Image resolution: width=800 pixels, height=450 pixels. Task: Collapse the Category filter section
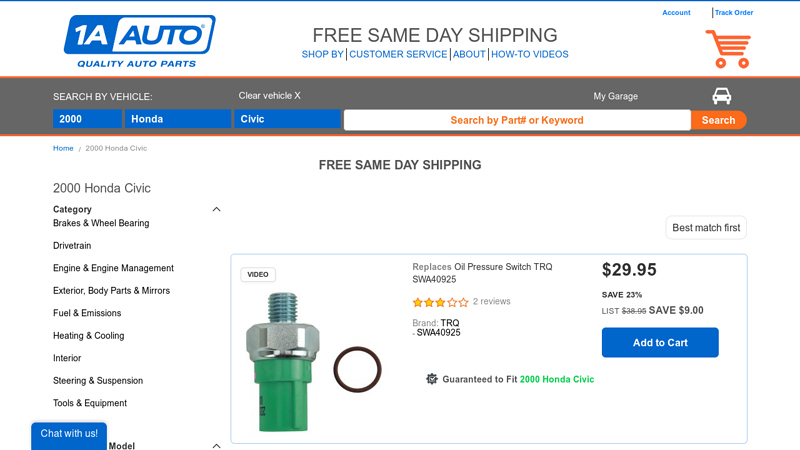(216, 210)
